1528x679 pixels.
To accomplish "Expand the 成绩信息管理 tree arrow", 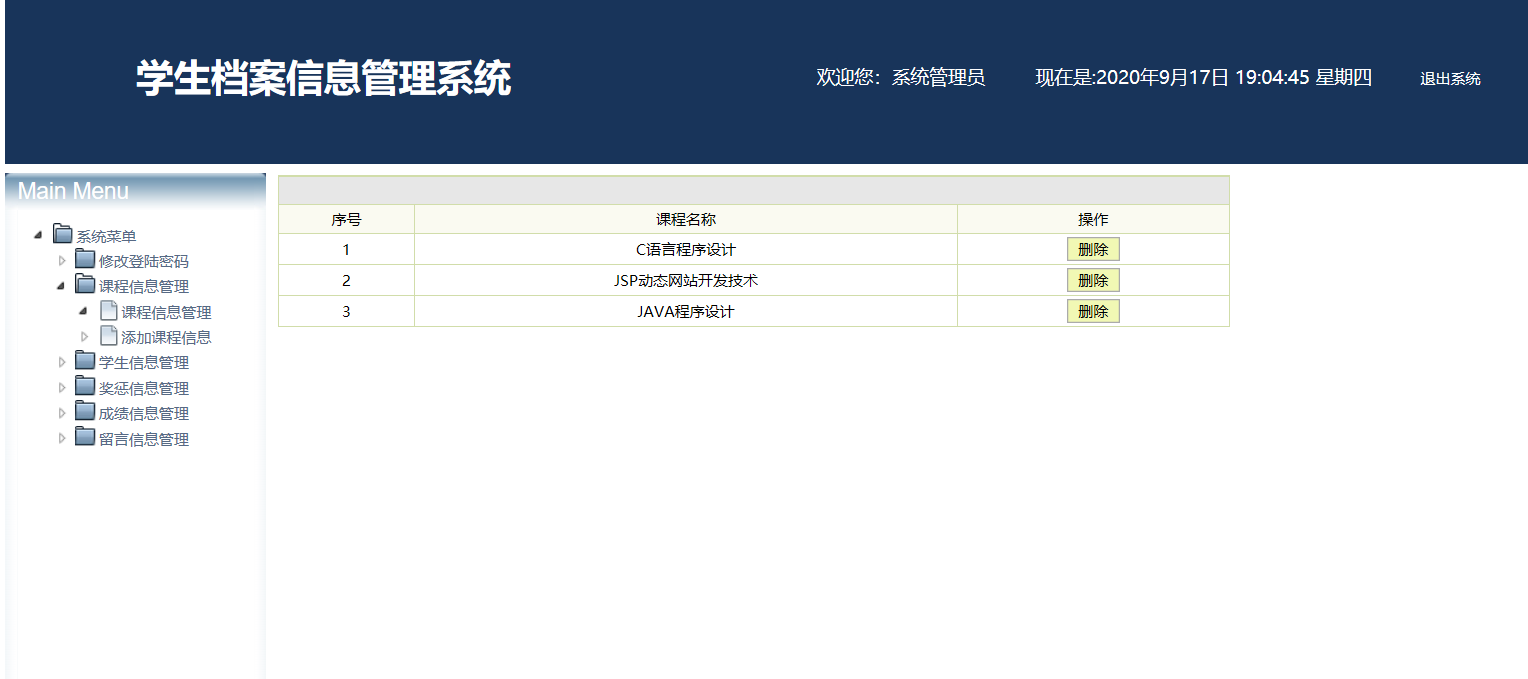I will tap(61, 412).
